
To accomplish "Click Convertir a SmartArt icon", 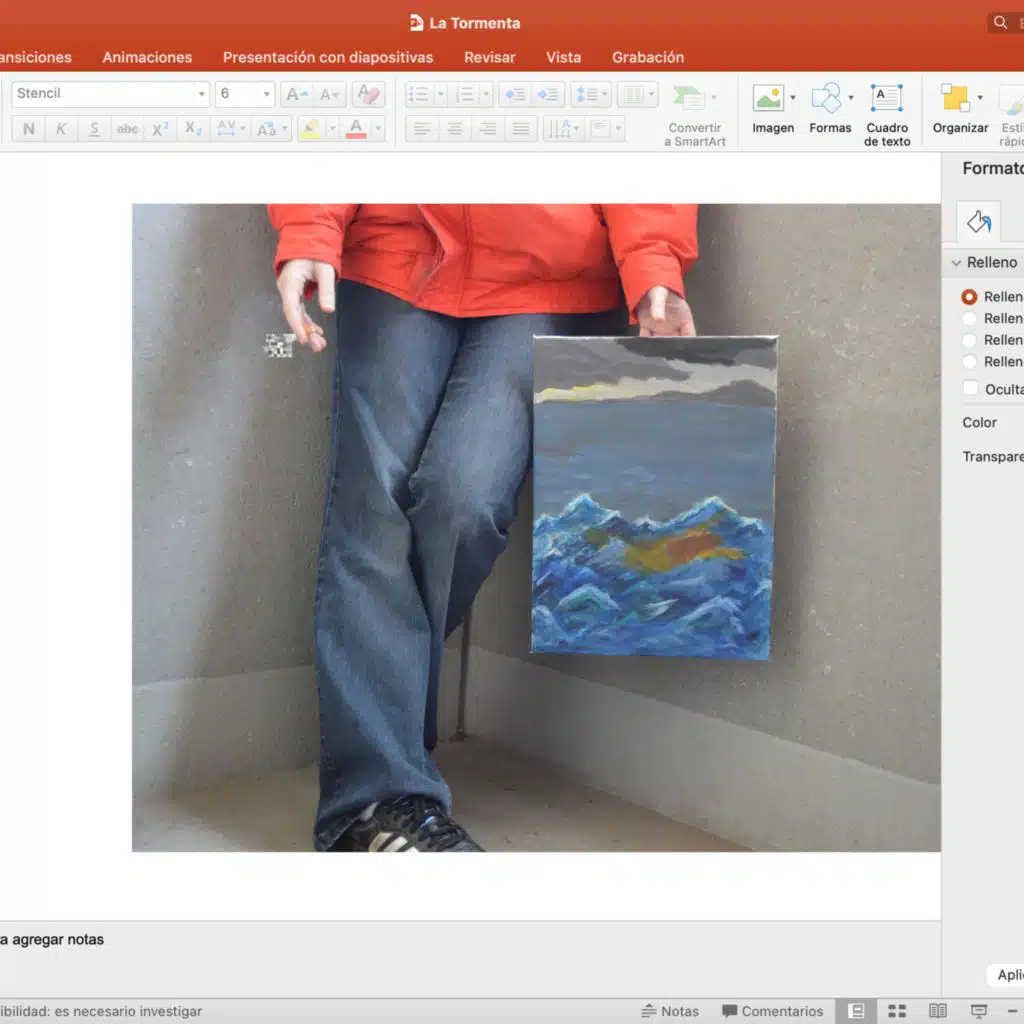I will click(x=689, y=99).
